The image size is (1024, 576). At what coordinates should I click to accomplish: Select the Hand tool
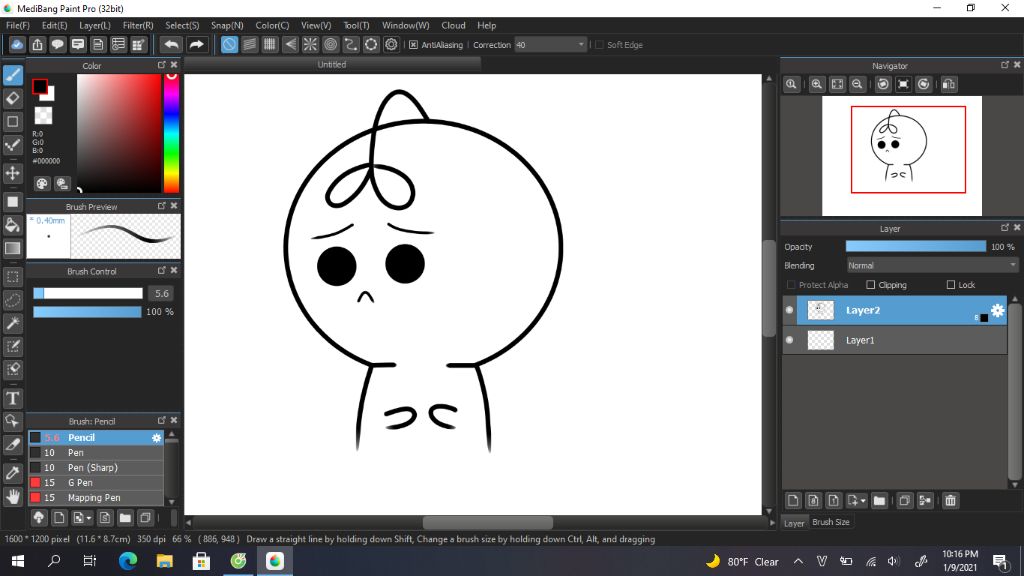point(13,497)
